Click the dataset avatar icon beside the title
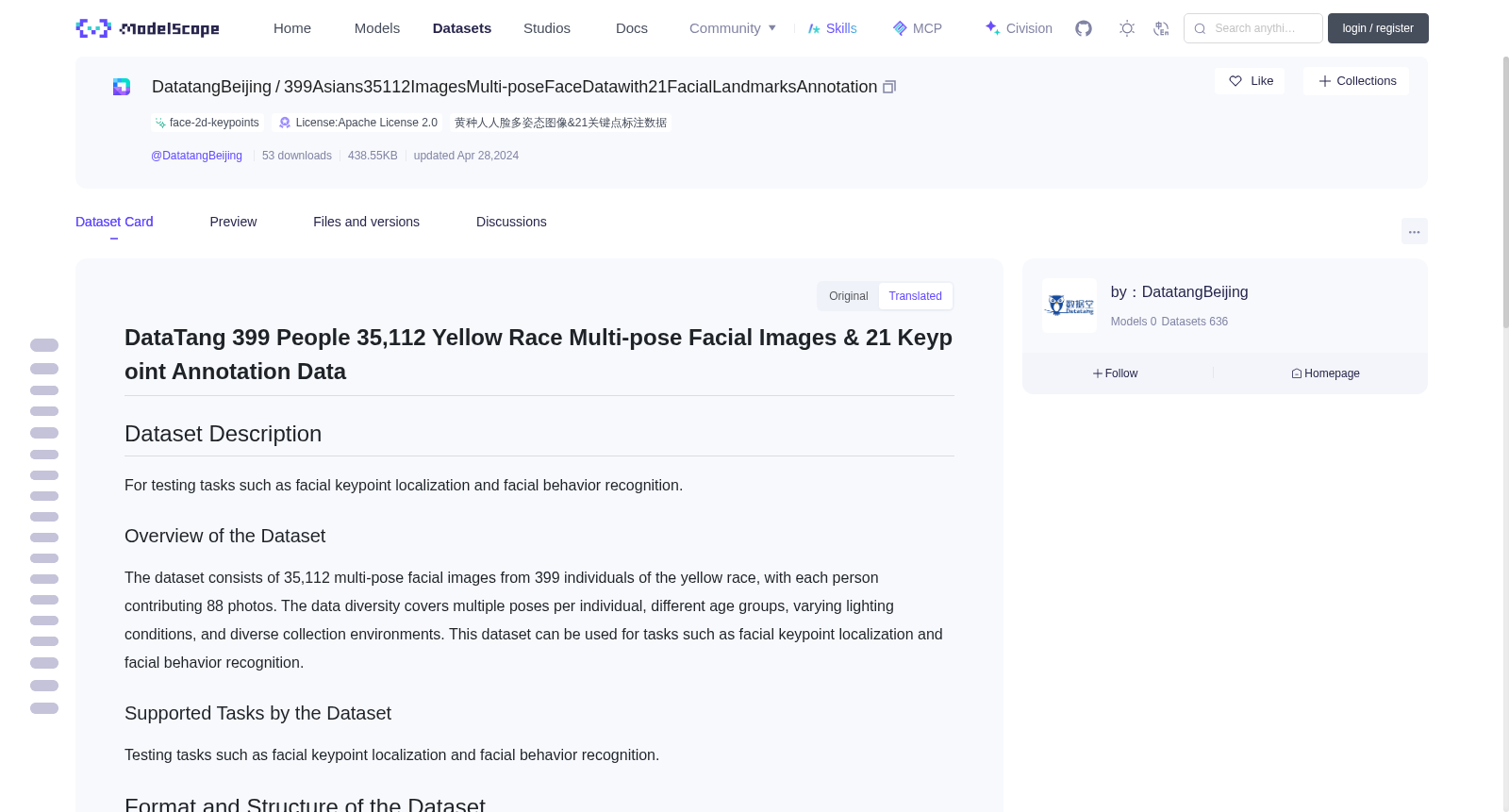The image size is (1509, 812). click(122, 87)
